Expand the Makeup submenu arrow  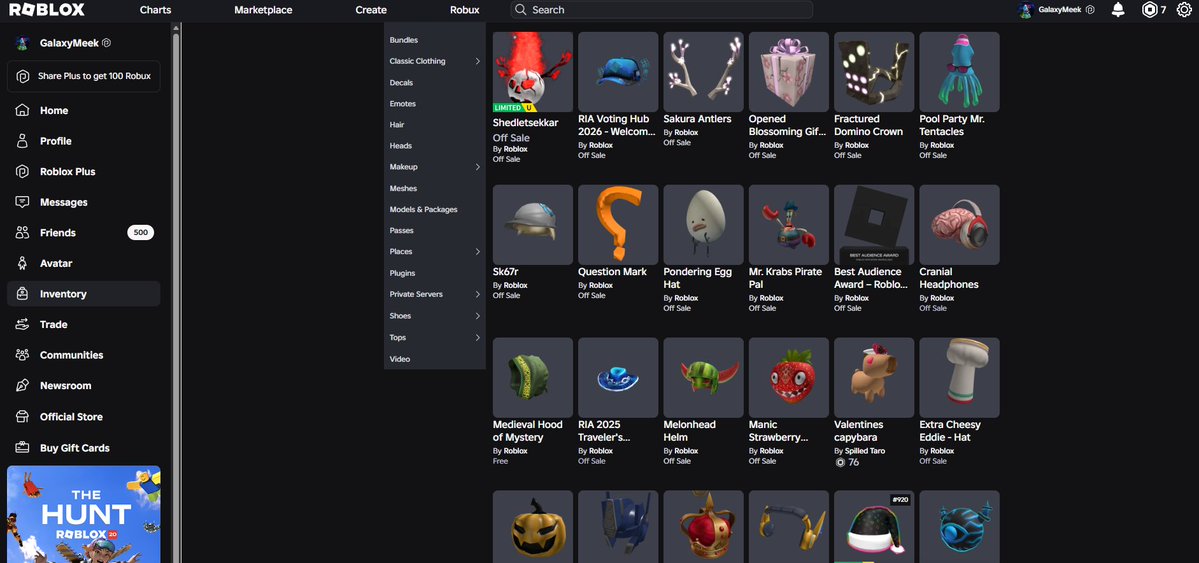tap(477, 167)
